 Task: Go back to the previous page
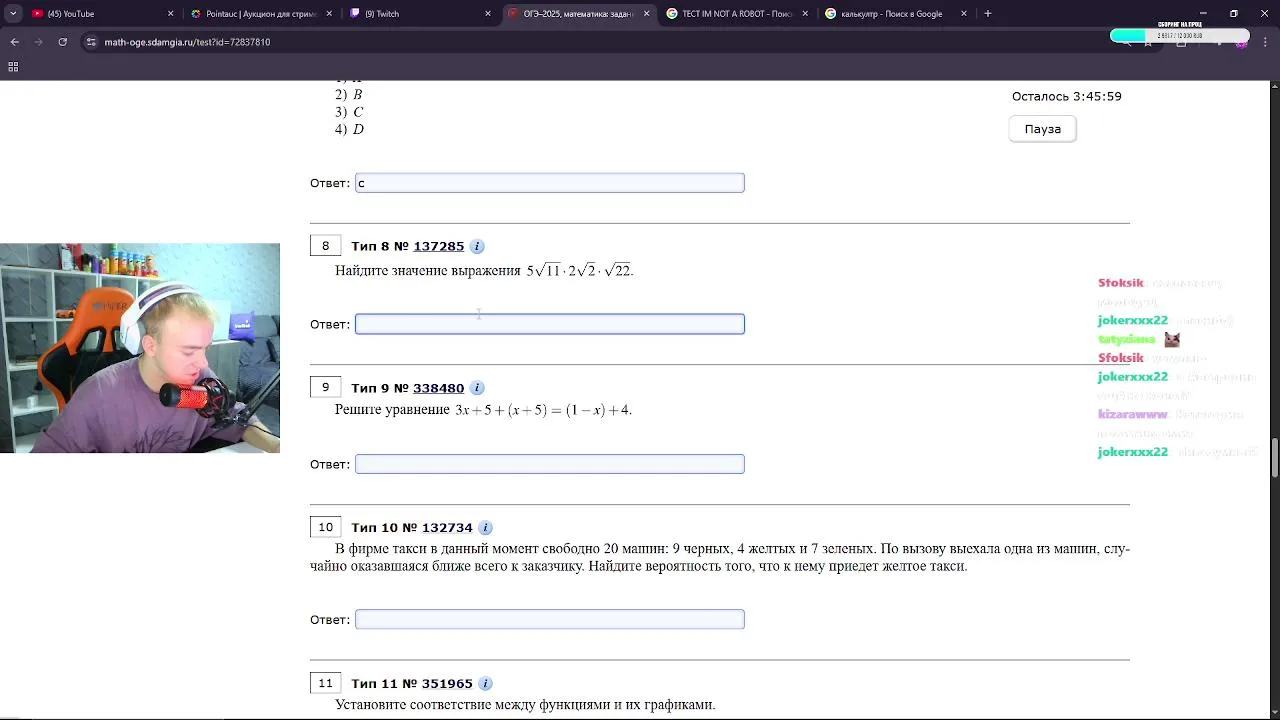[15, 42]
